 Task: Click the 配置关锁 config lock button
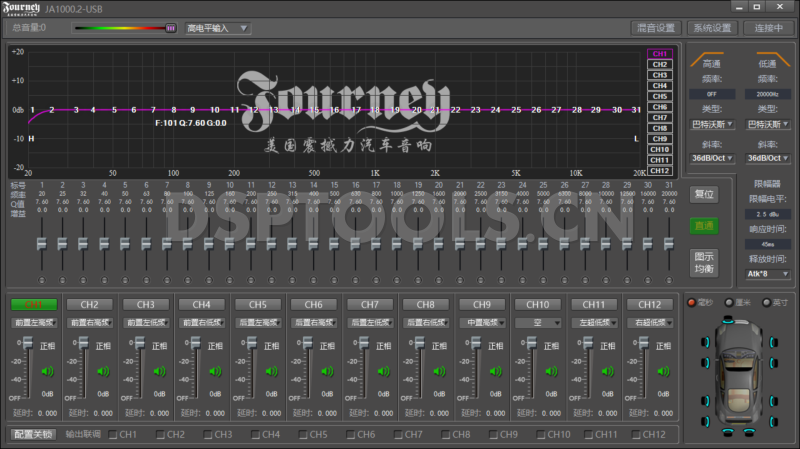[x=33, y=434]
